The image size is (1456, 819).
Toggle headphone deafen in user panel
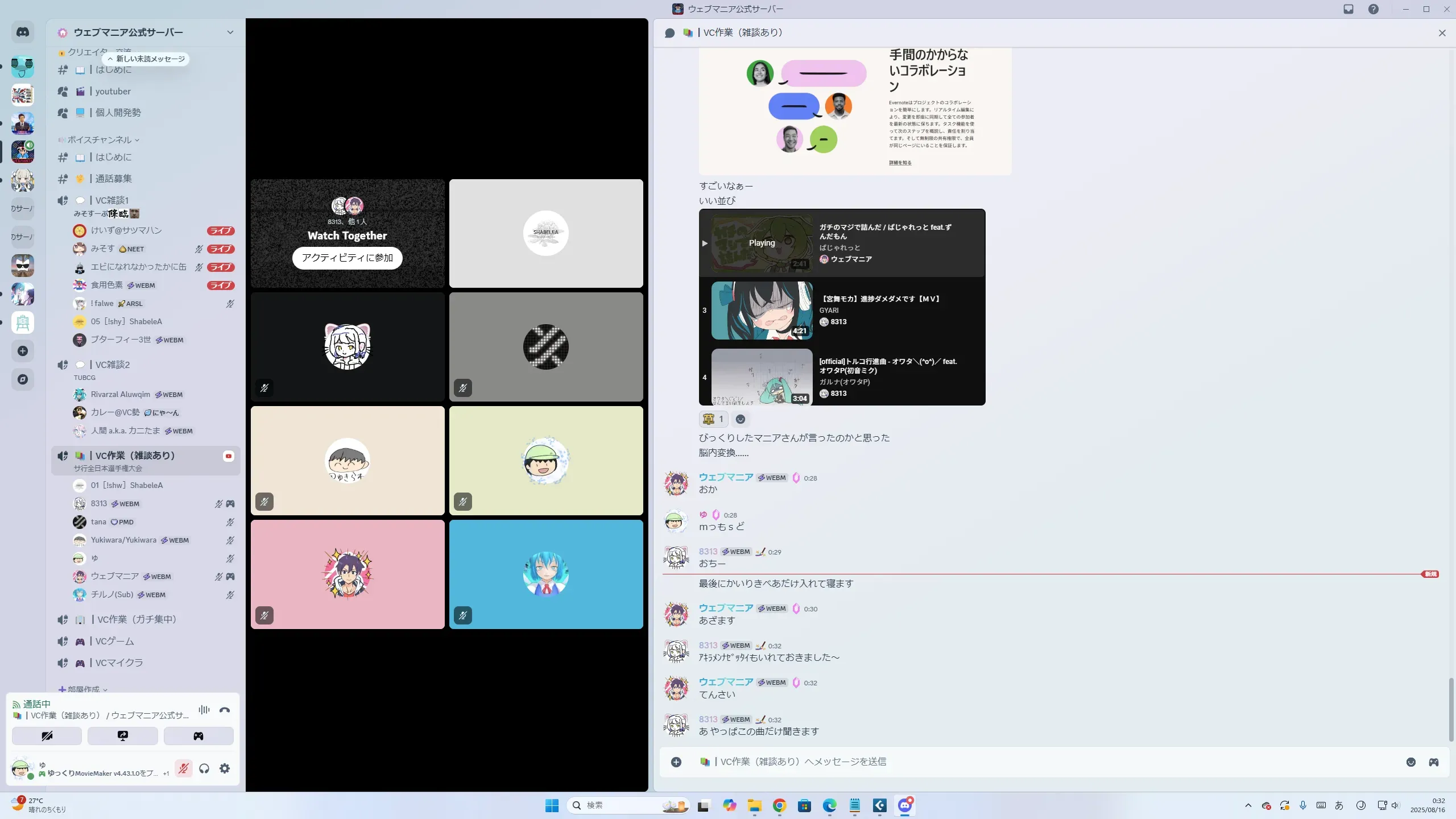[204, 768]
